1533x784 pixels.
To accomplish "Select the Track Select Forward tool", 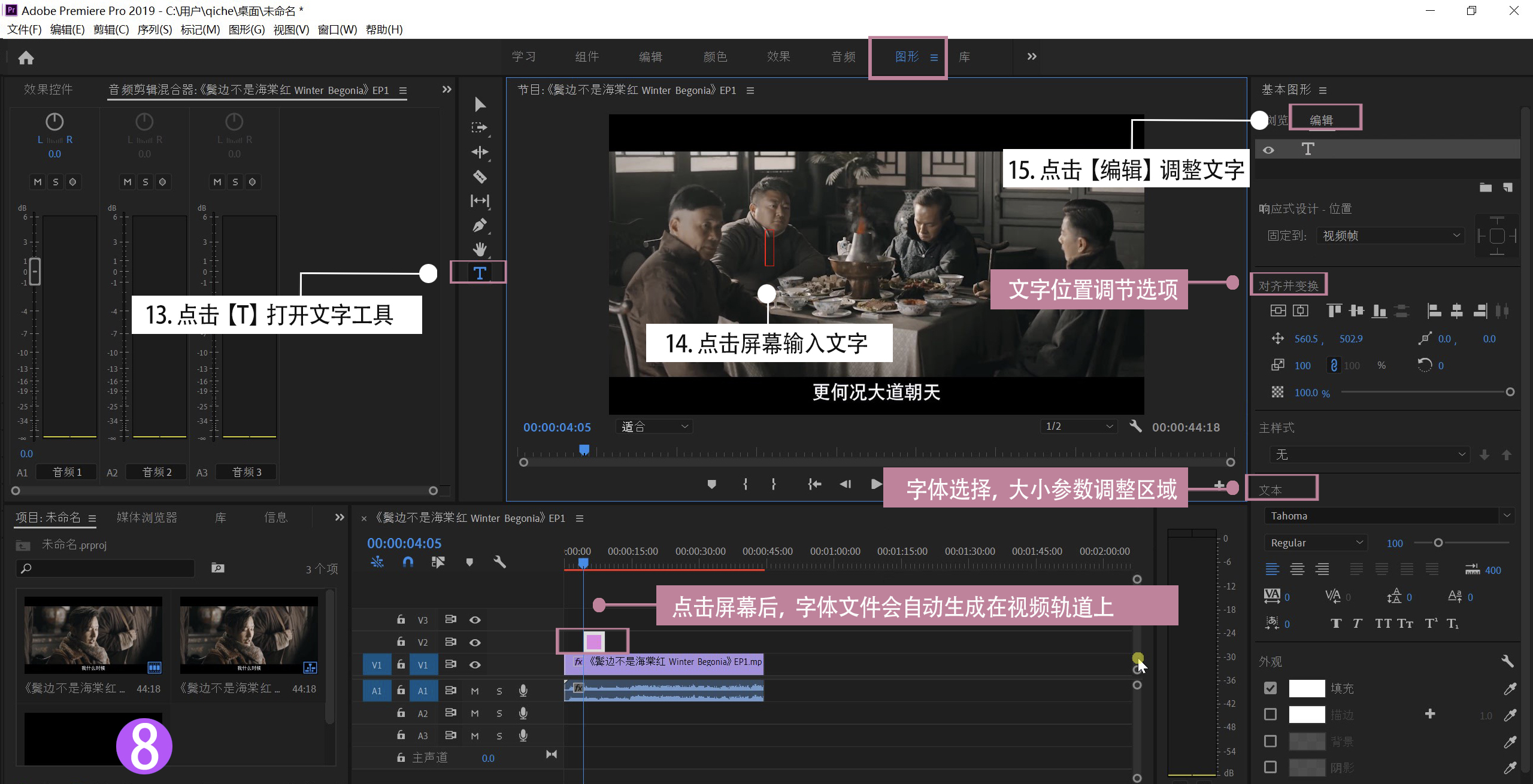I will coord(479,127).
